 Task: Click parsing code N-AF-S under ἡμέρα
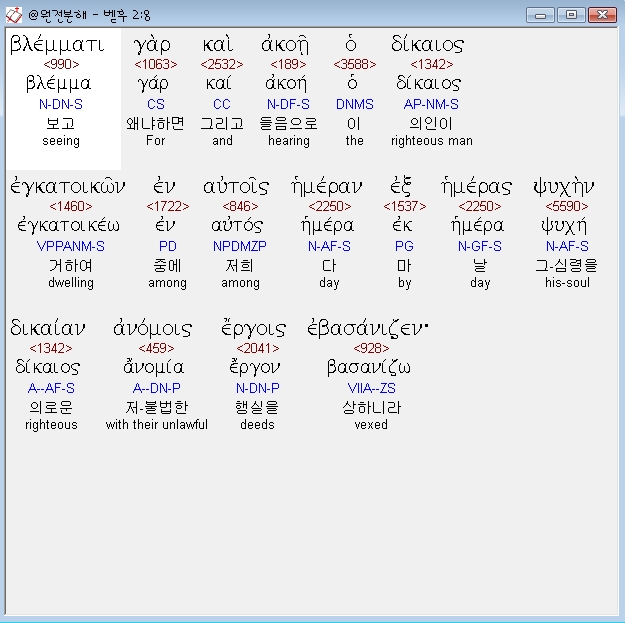(x=329, y=246)
